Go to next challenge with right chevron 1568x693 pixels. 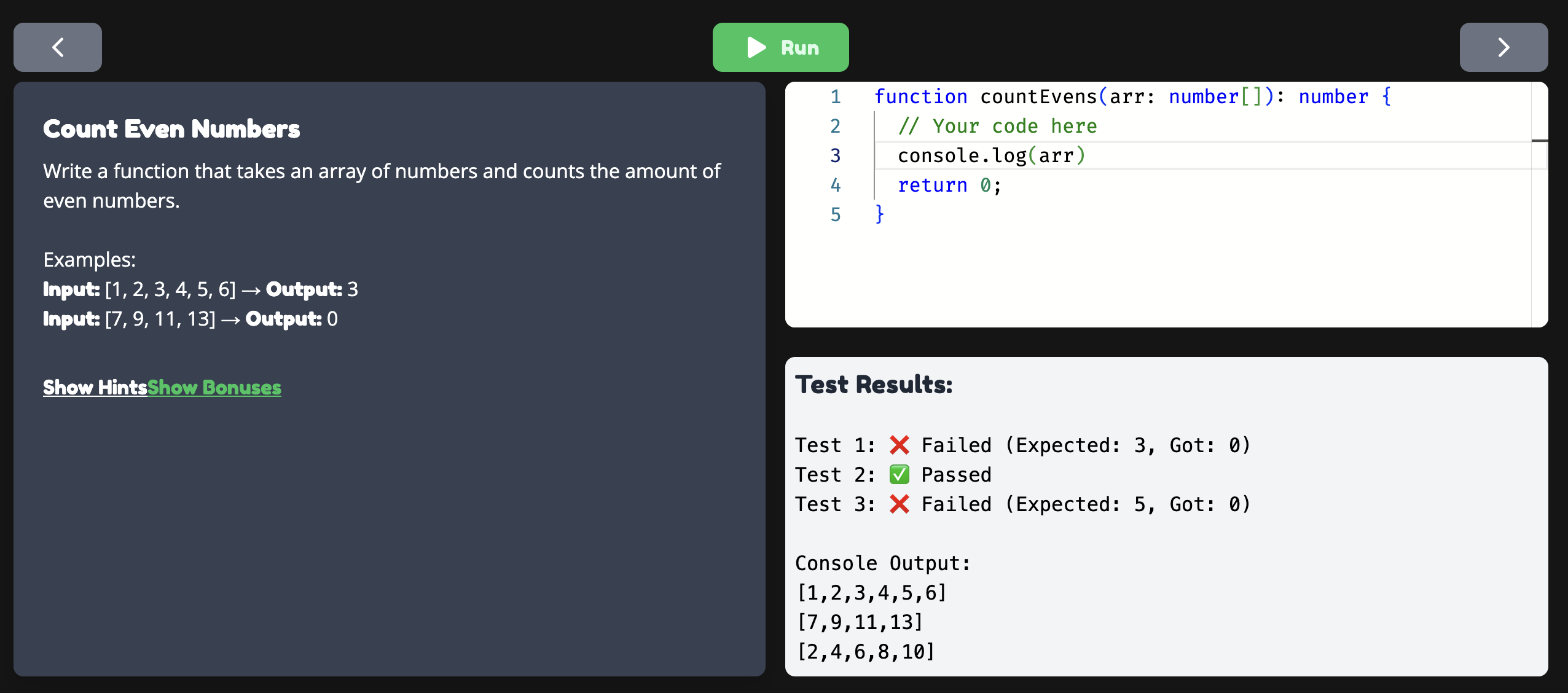(1503, 47)
